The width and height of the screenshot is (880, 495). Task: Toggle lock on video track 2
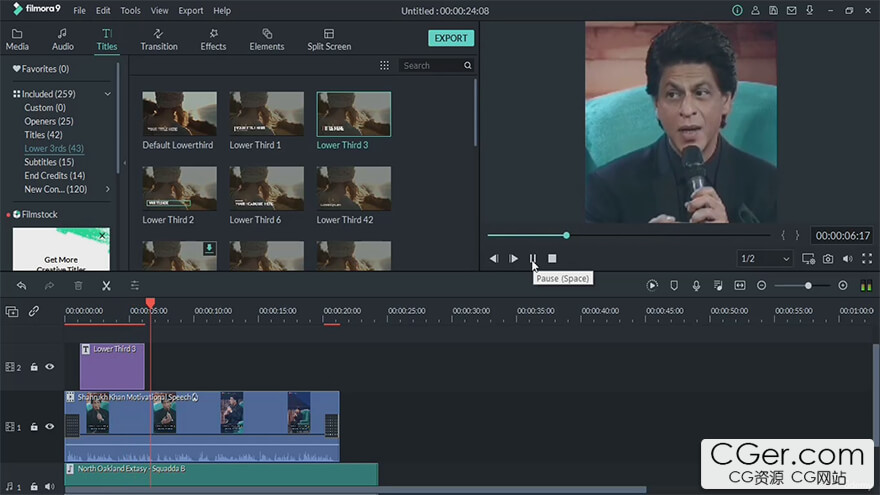point(34,367)
